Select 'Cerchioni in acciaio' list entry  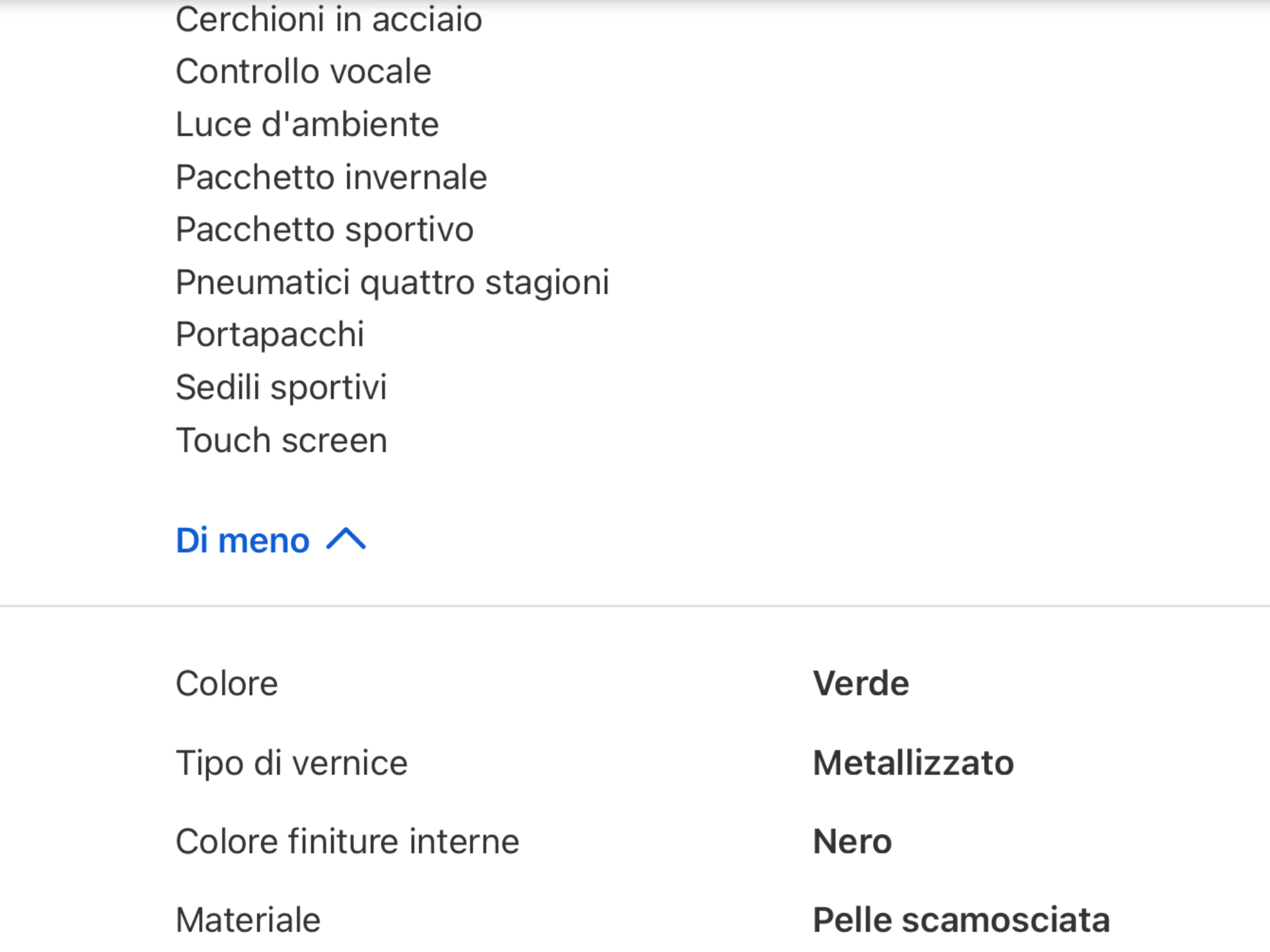(x=329, y=19)
